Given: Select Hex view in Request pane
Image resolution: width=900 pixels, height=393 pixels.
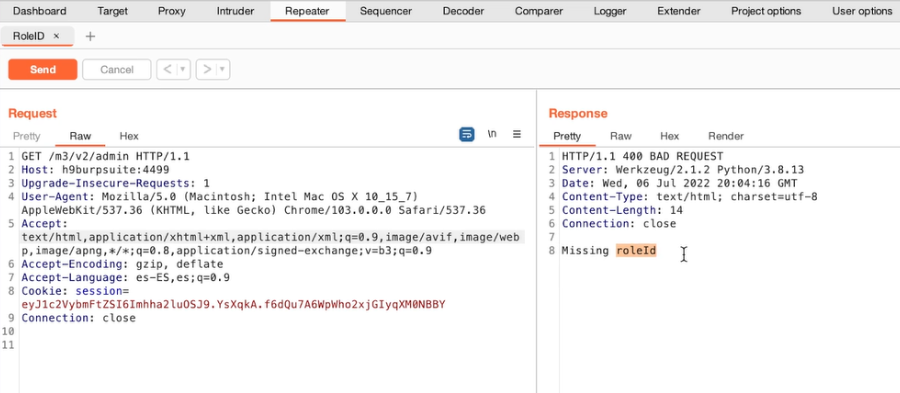Looking at the screenshot, I should [x=129, y=136].
